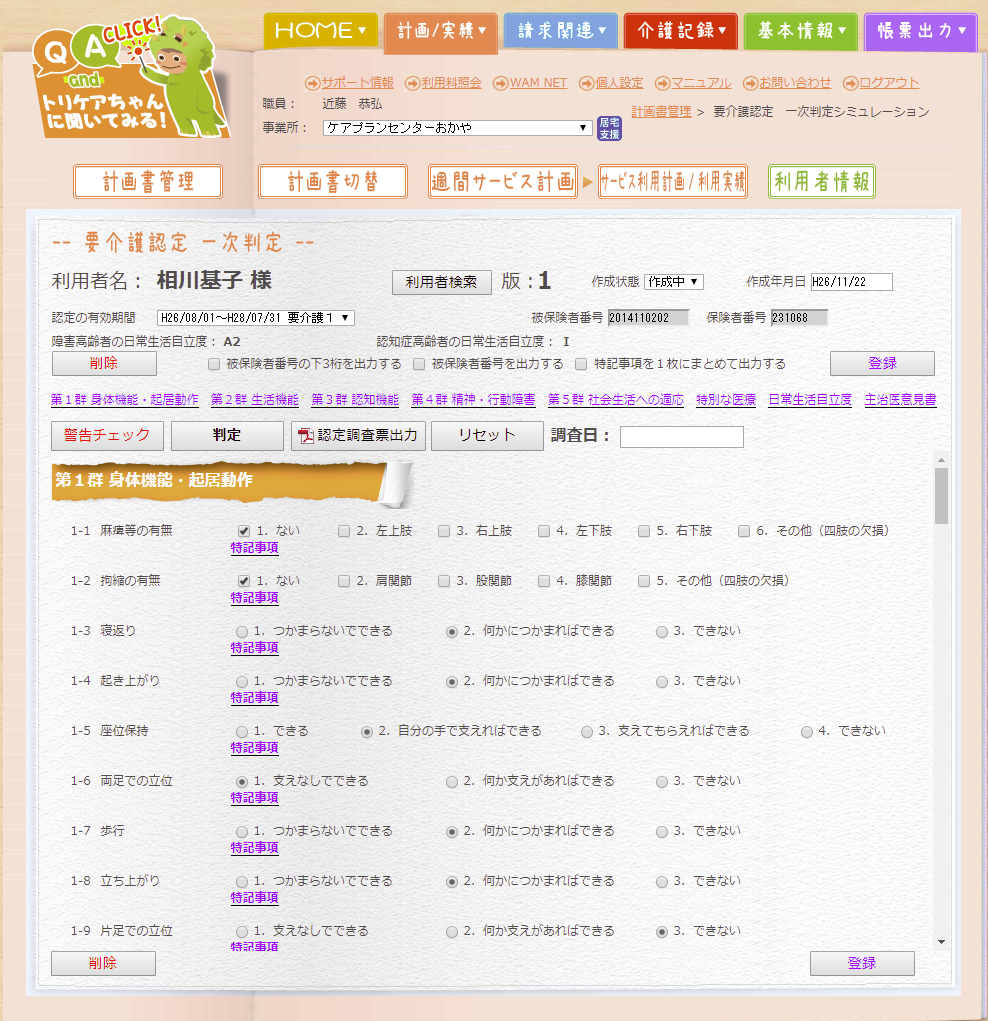Enable 被保険者番号の下3桁を出力する checkbox
Image resolution: width=988 pixels, height=1021 pixels.
(214, 364)
